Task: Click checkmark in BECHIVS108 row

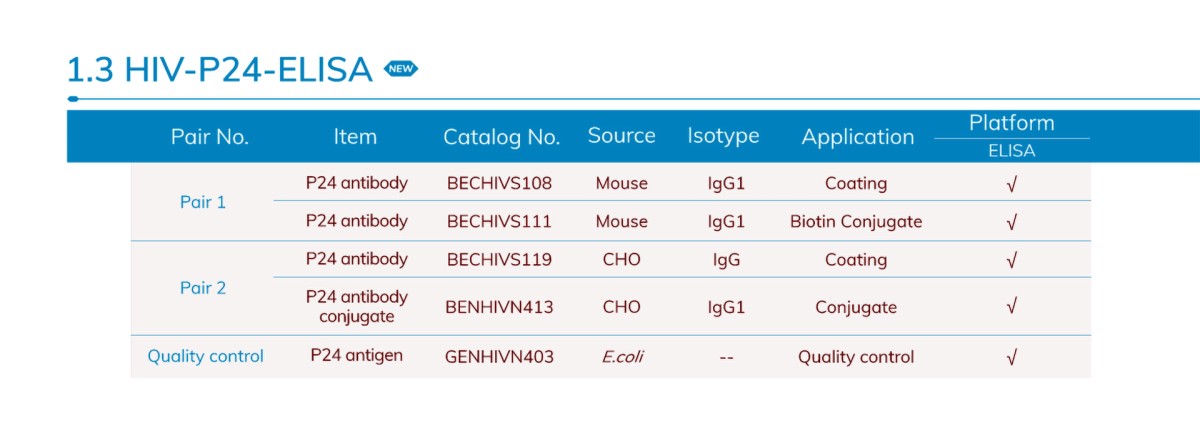Action: (x=1011, y=184)
